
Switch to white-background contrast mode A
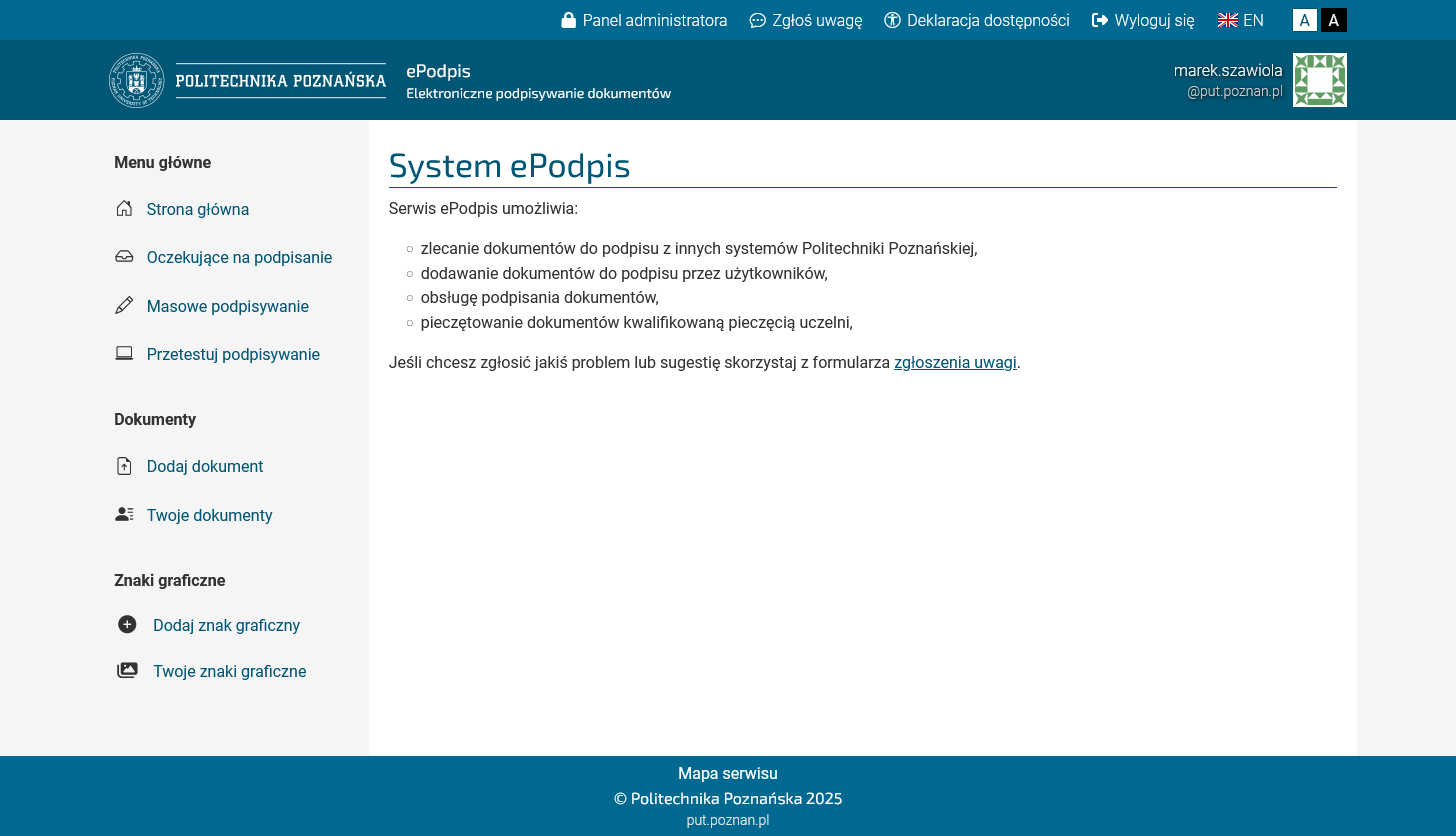(x=1304, y=20)
